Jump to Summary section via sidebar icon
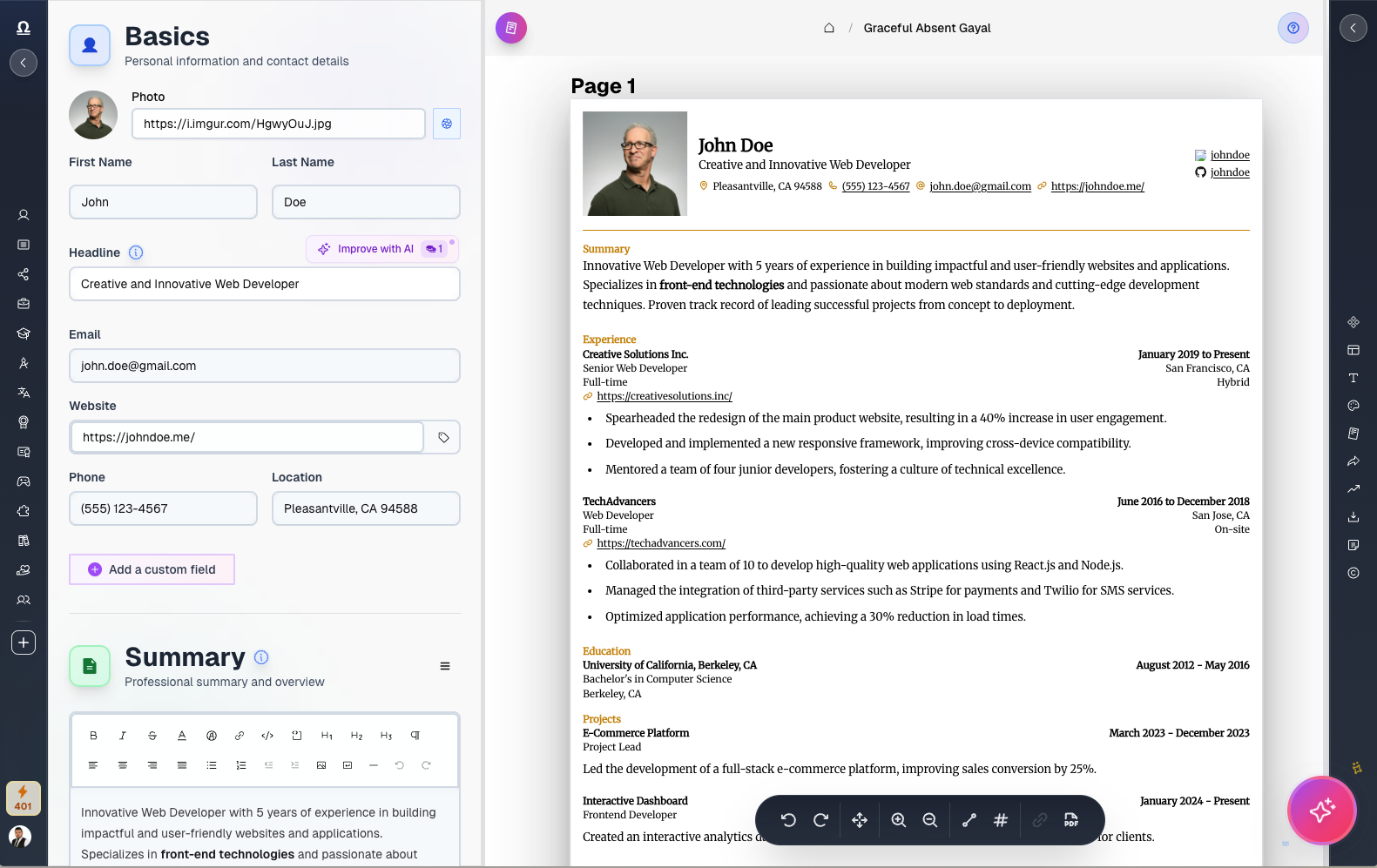Image resolution: width=1377 pixels, height=868 pixels. tap(24, 245)
